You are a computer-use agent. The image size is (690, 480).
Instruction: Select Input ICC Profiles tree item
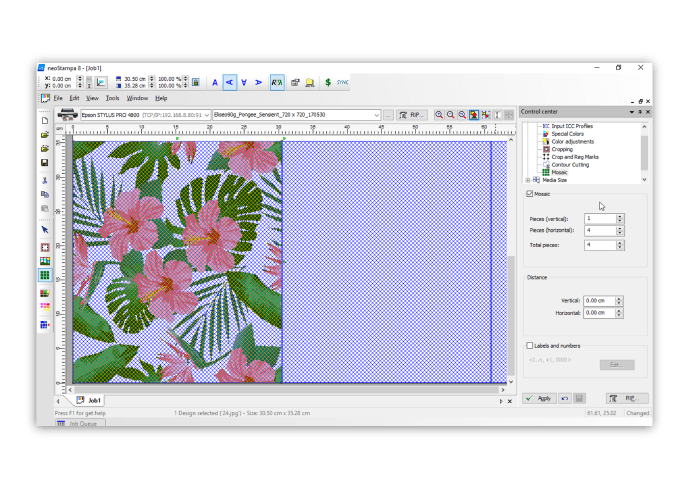pos(572,126)
